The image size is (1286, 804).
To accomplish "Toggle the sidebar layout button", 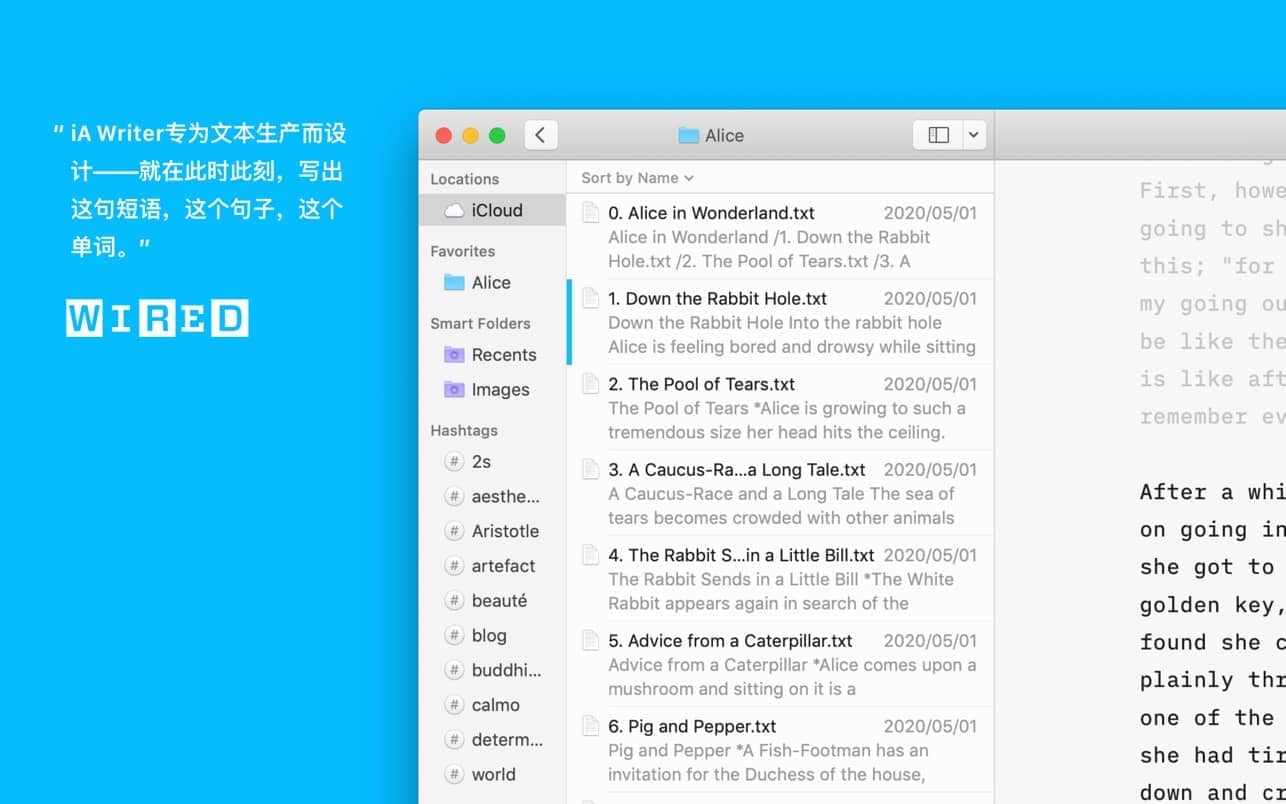I will (938, 135).
